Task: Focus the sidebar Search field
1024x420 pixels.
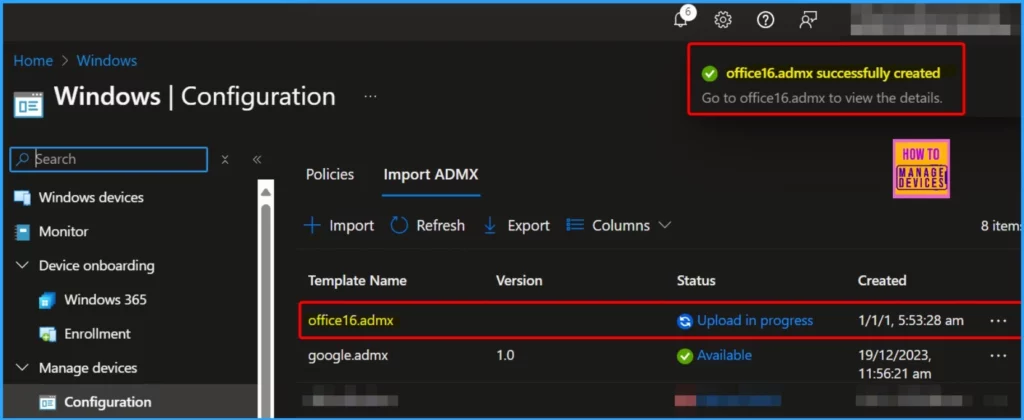Action: 109,159
